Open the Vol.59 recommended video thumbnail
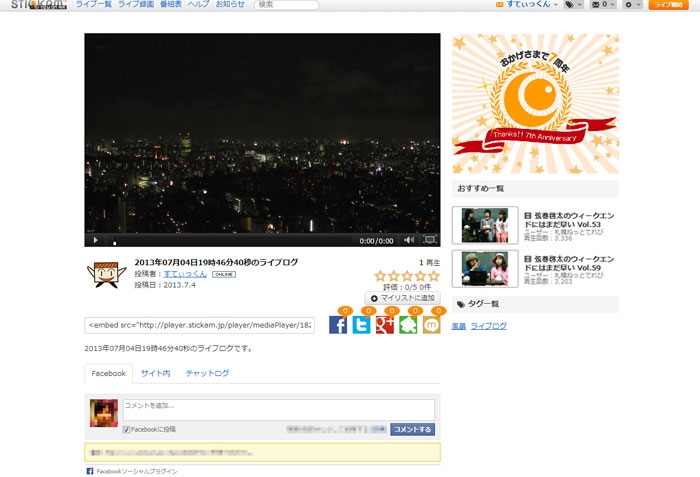 485,268
